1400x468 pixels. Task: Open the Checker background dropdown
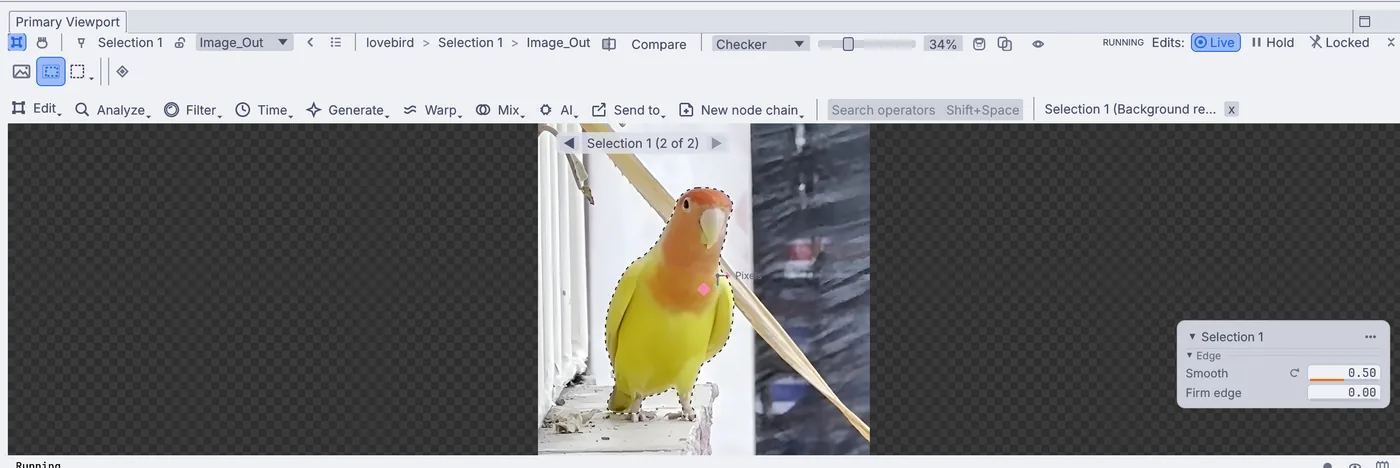[x=761, y=44]
